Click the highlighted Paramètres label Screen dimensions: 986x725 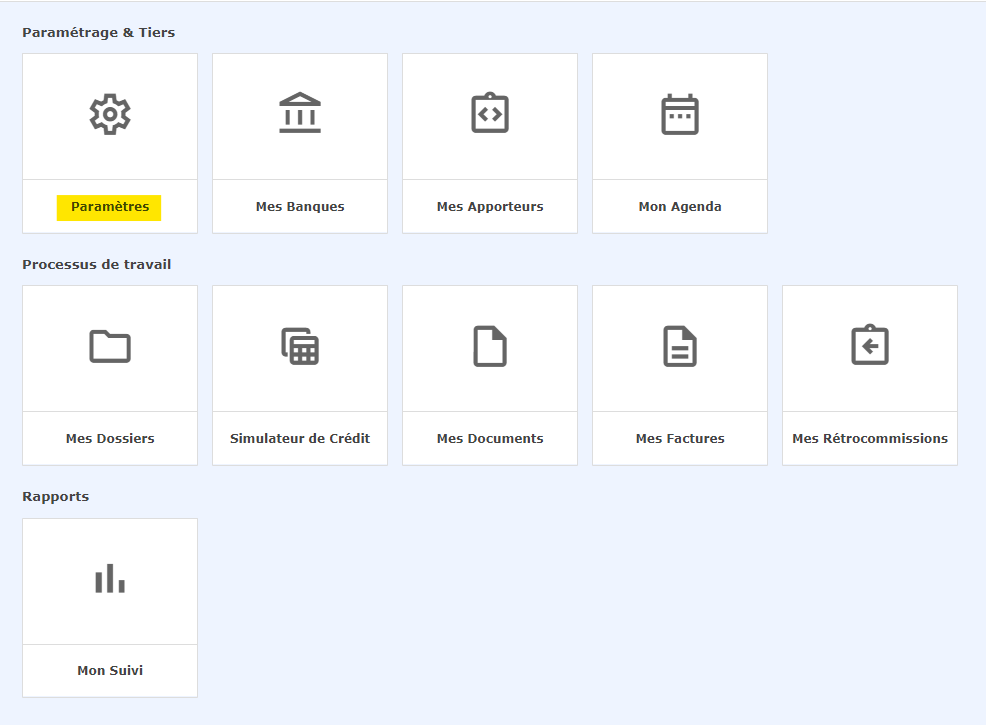coord(109,208)
